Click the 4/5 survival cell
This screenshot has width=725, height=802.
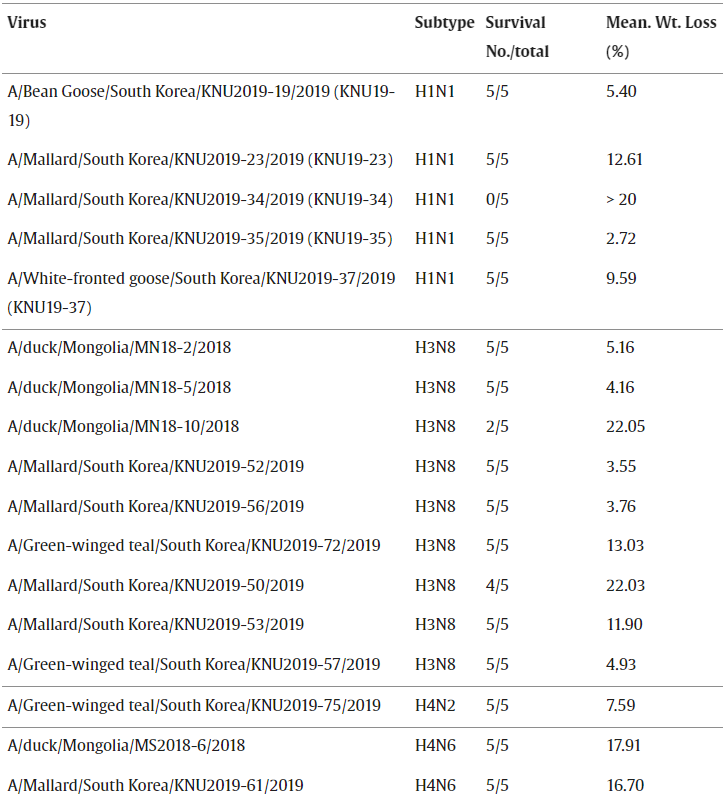click(497, 585)
